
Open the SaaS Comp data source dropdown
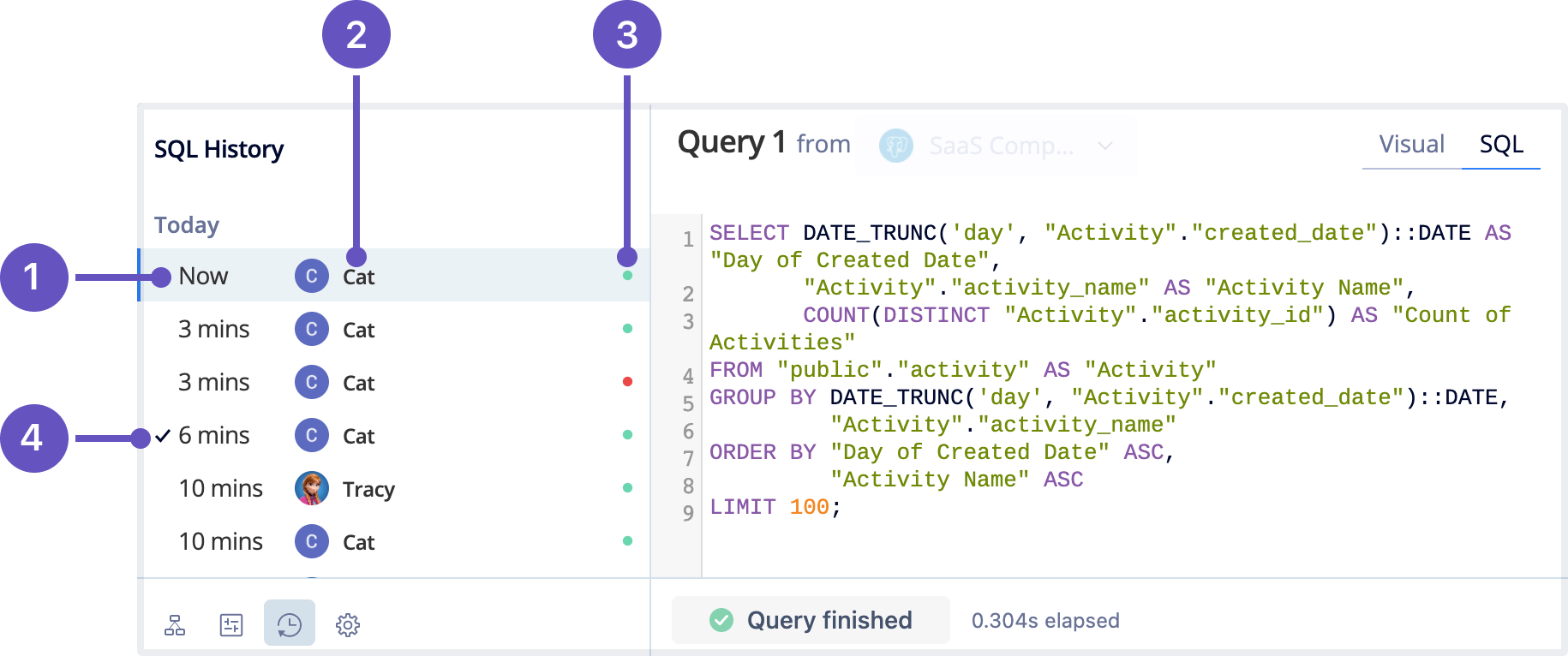coord(996,146)
